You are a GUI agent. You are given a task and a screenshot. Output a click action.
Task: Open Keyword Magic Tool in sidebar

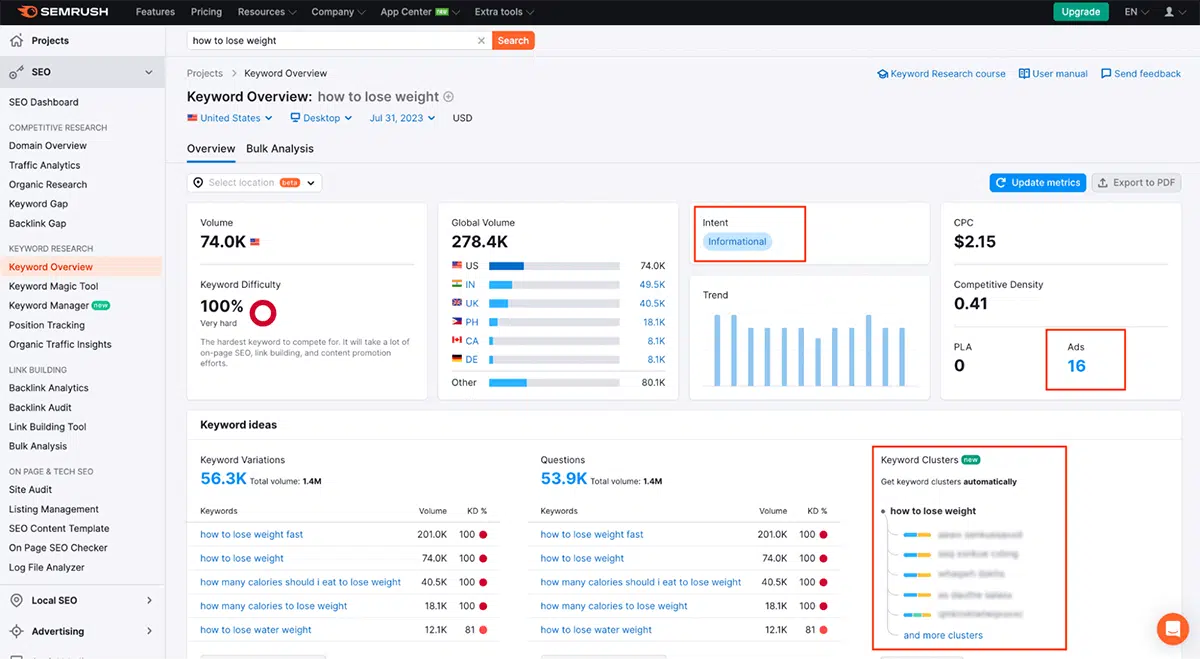(54, 286)
